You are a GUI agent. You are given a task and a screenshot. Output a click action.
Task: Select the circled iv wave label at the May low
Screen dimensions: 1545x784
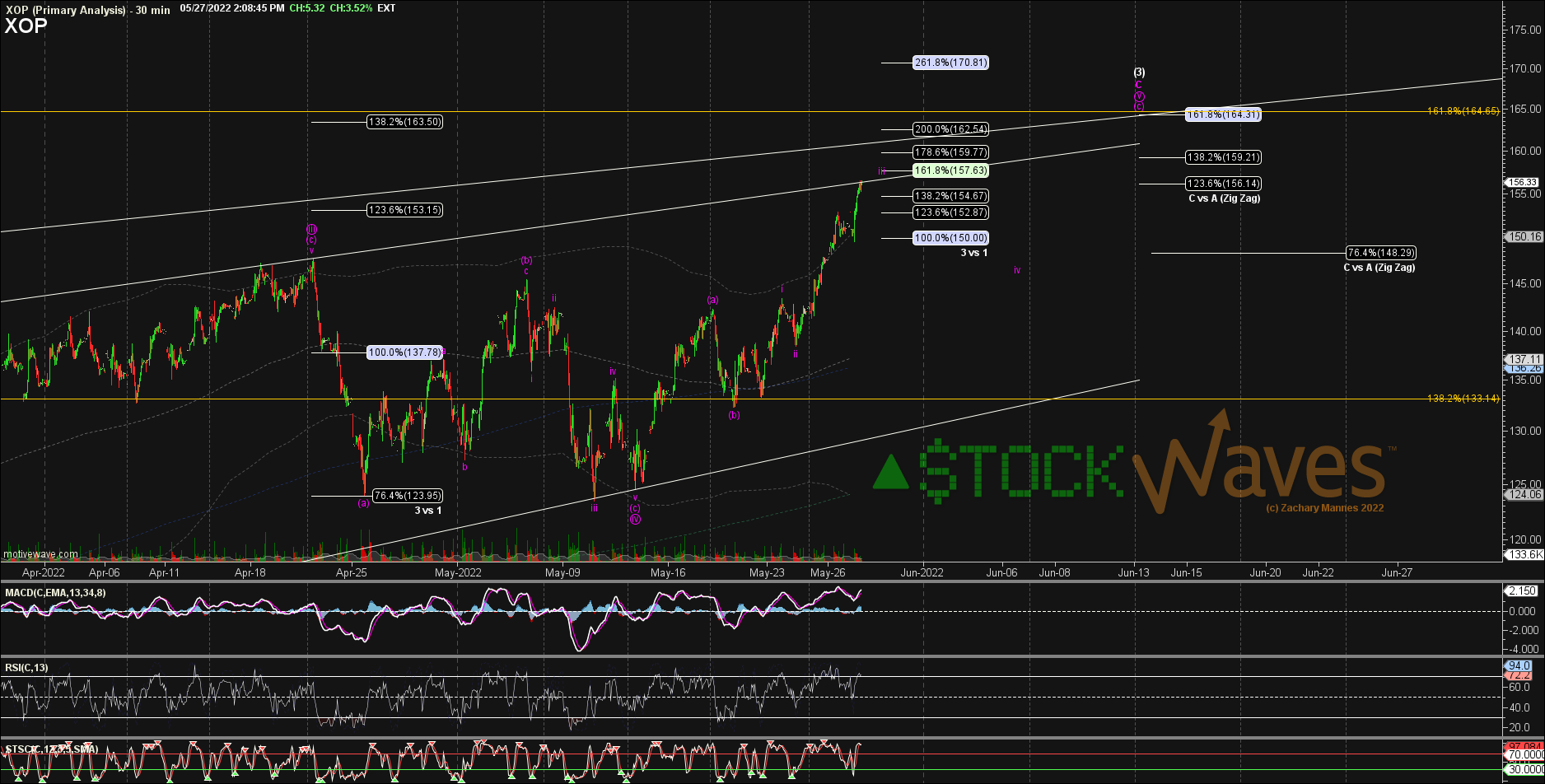tap(635, 519)
